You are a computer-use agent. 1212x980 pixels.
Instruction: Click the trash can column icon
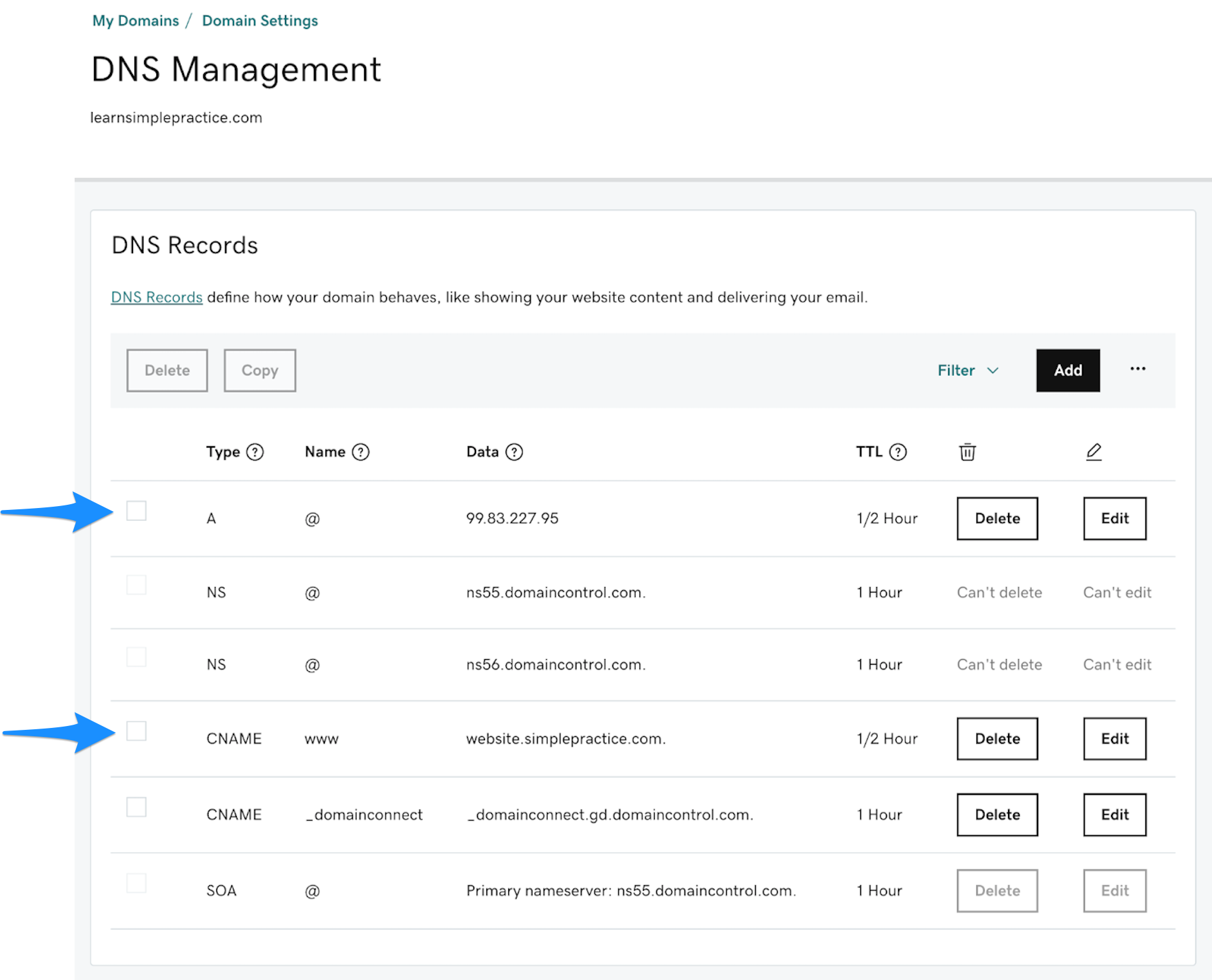coord(968,452)
